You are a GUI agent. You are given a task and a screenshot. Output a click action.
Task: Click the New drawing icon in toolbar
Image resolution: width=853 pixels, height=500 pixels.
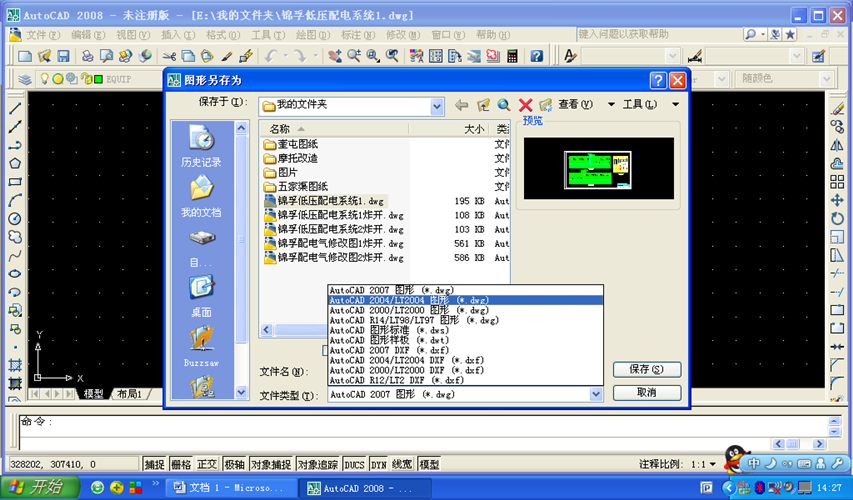(24, 56)
